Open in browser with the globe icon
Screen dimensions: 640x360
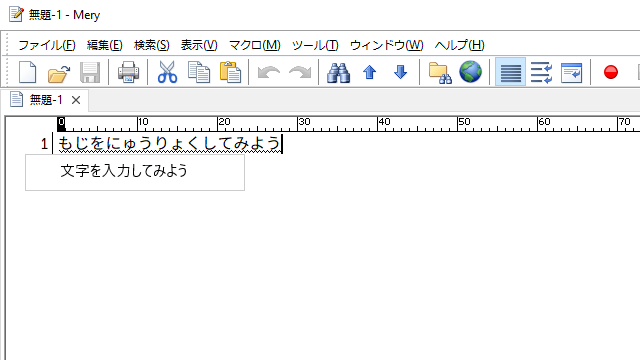pos(470,72)
